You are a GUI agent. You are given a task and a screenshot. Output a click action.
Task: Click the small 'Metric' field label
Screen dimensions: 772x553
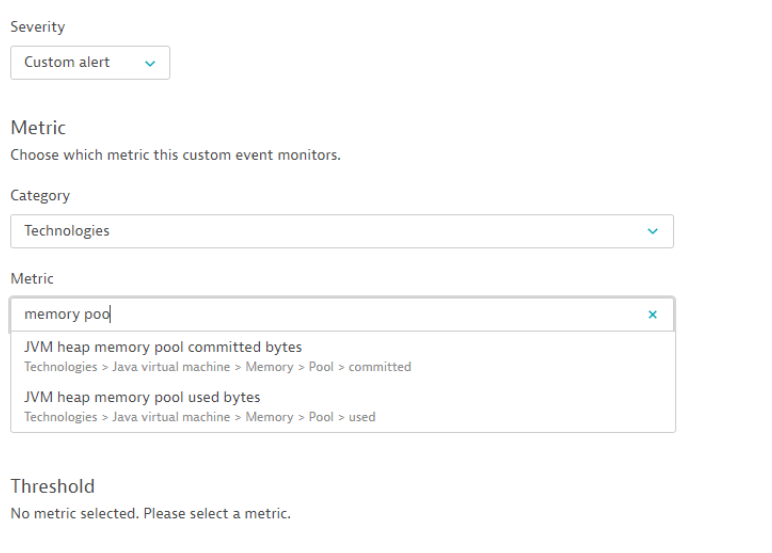coord(32,279)
